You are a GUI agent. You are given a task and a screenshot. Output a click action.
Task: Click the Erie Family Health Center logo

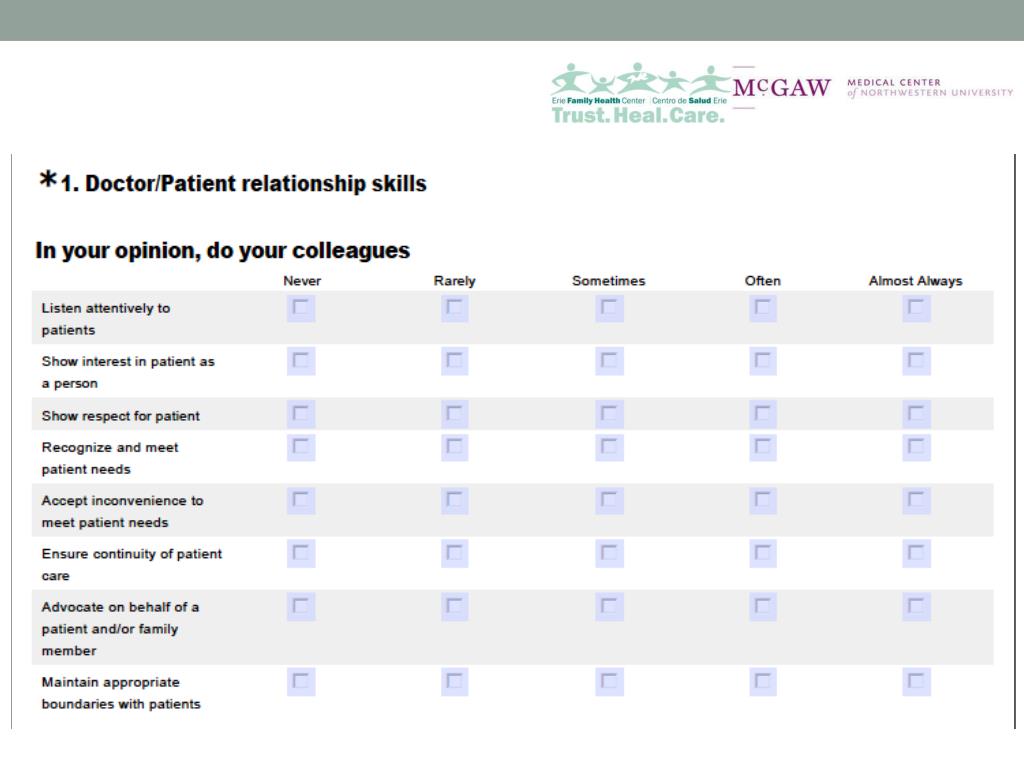coord(639,93)
